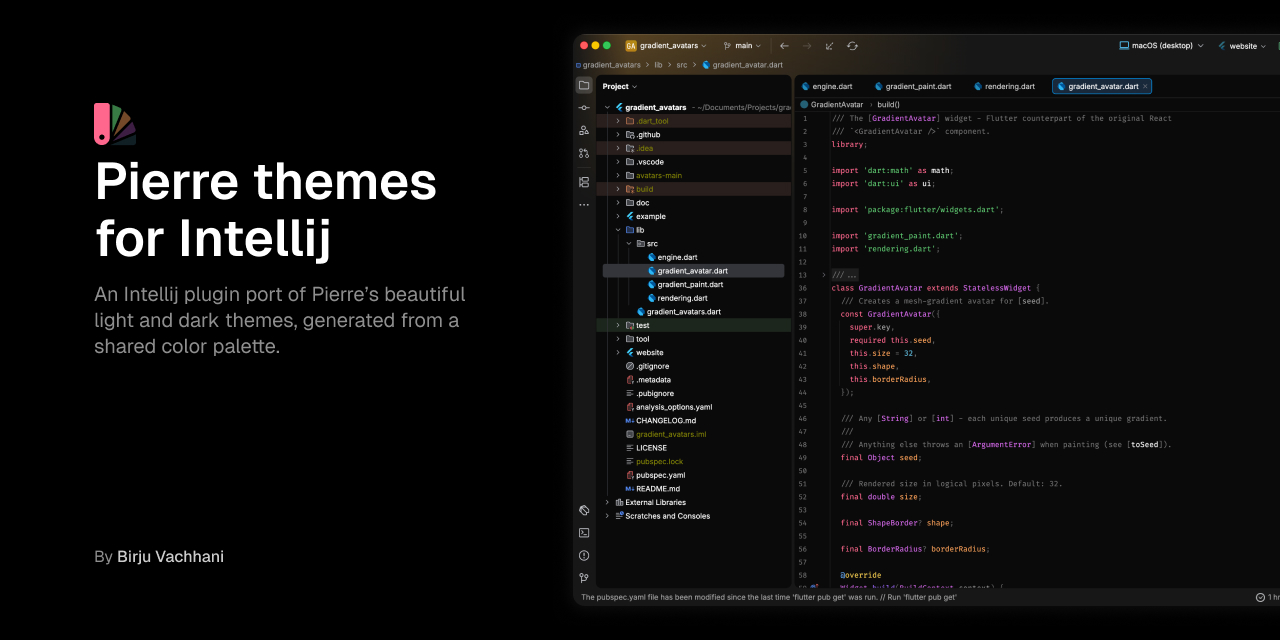This screenshot has width=1280, height=640.
Task: Open the Structure tool window icon in sidebar
Action: pyautogui.click(x=584, y=130)
